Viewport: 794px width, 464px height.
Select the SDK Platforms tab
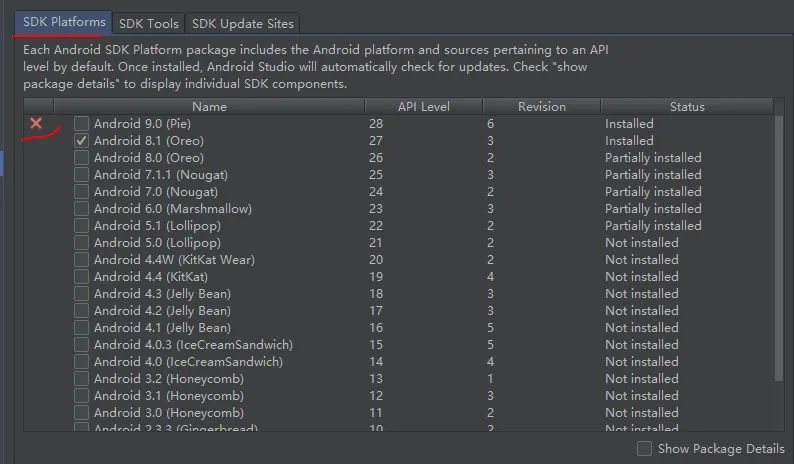coord(60,22)
